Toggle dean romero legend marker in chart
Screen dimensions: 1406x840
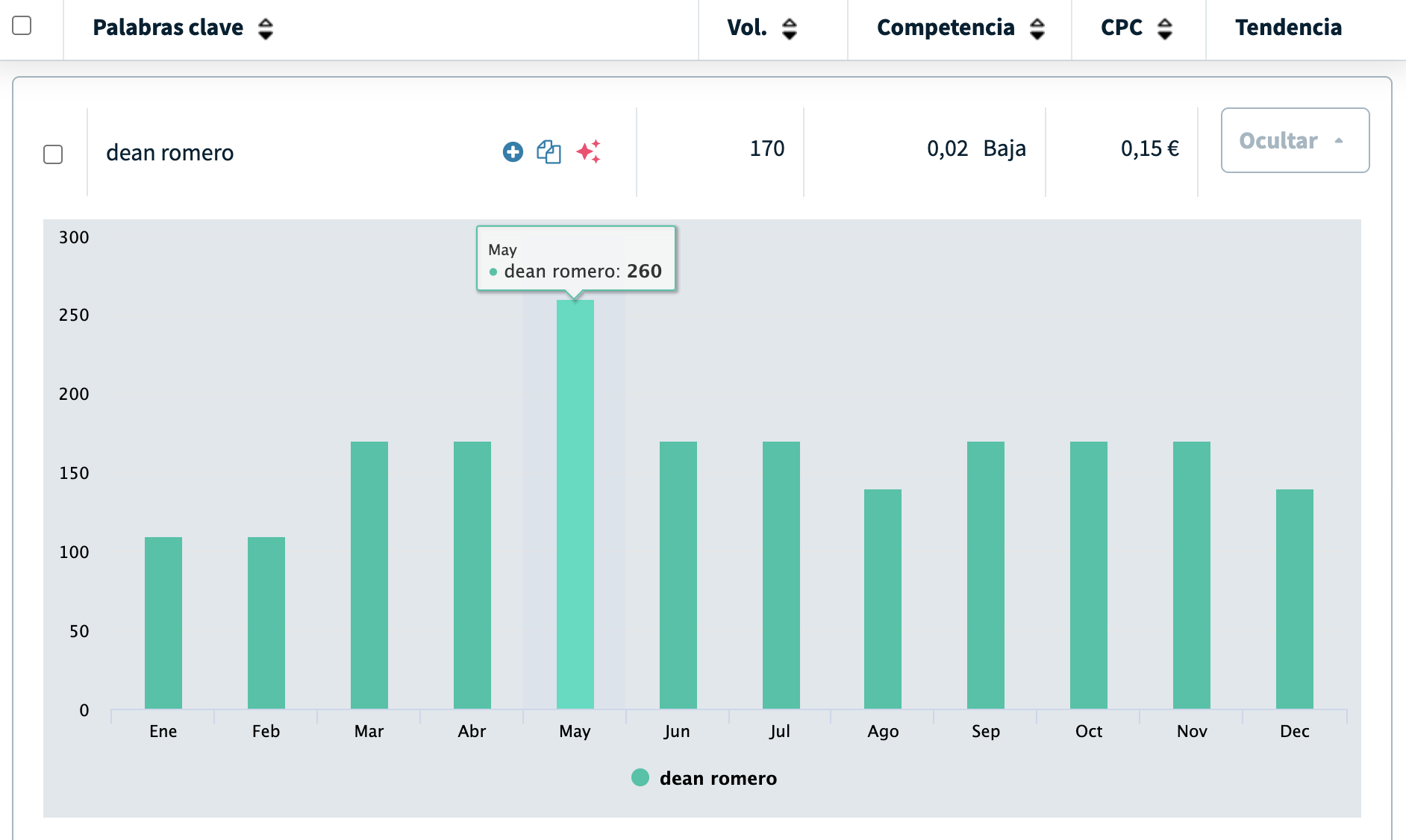640,778
